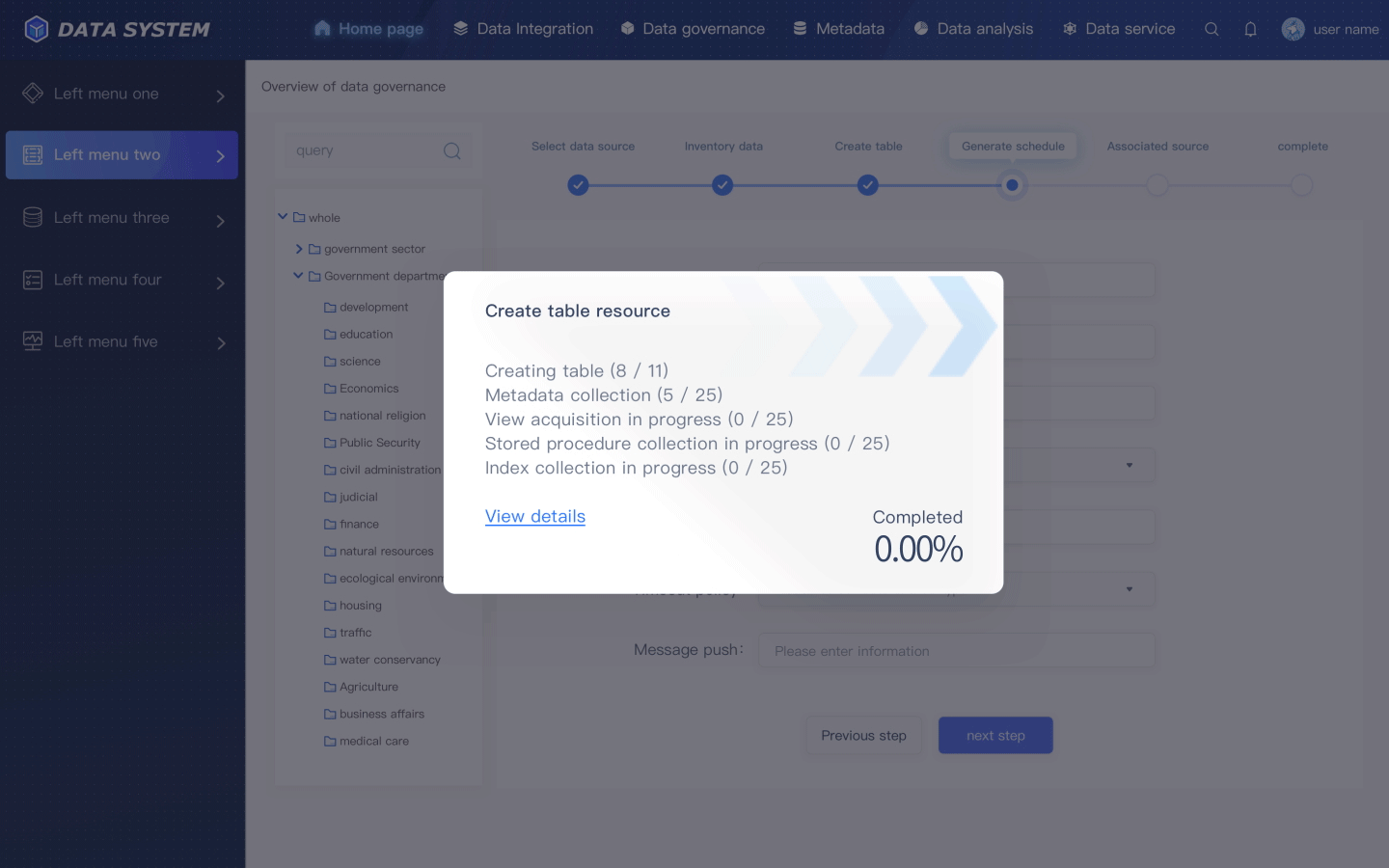This screenshot has width=1389, height=868.
Task: Select the Economics folder
Action: click(362, 389)
